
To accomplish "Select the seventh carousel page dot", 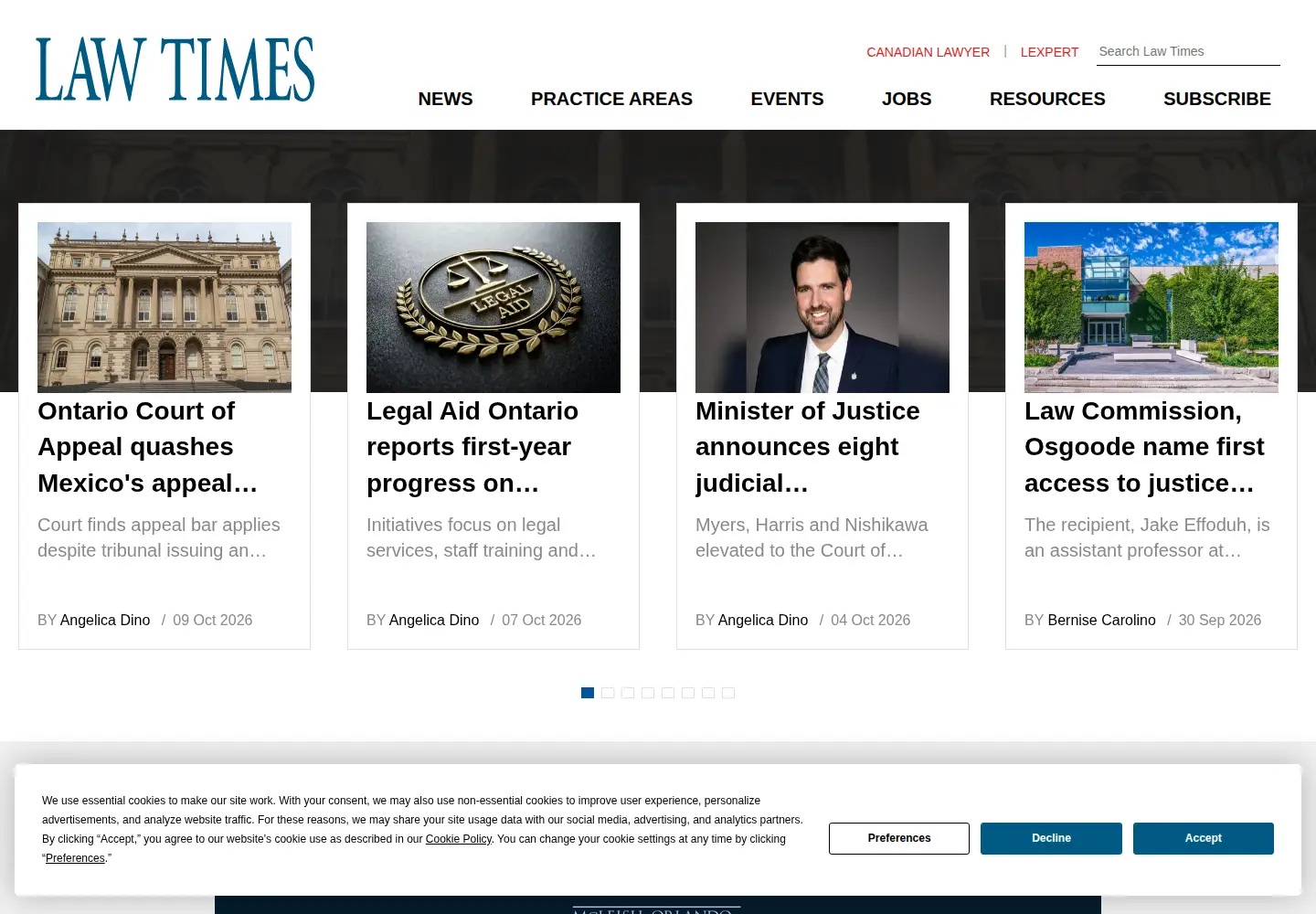I will point(708,693).
